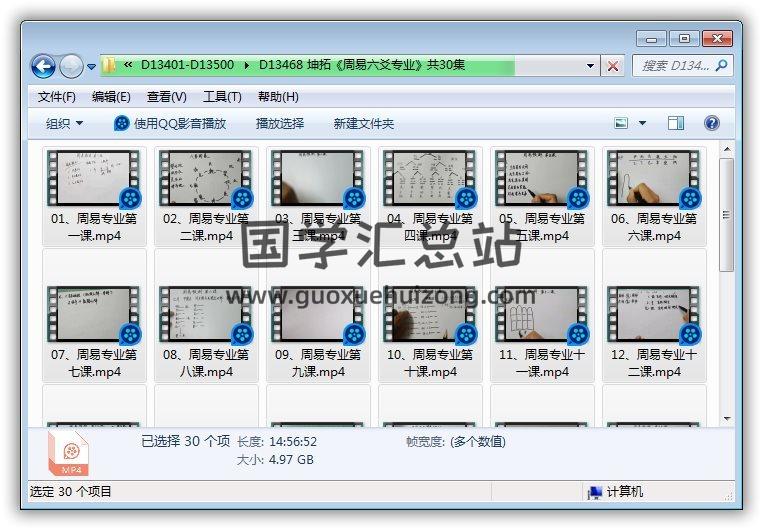This screenshot has height=530, width=763.
Task: Click the 长度: 14:56:52 detail
Action: [277, 441]
